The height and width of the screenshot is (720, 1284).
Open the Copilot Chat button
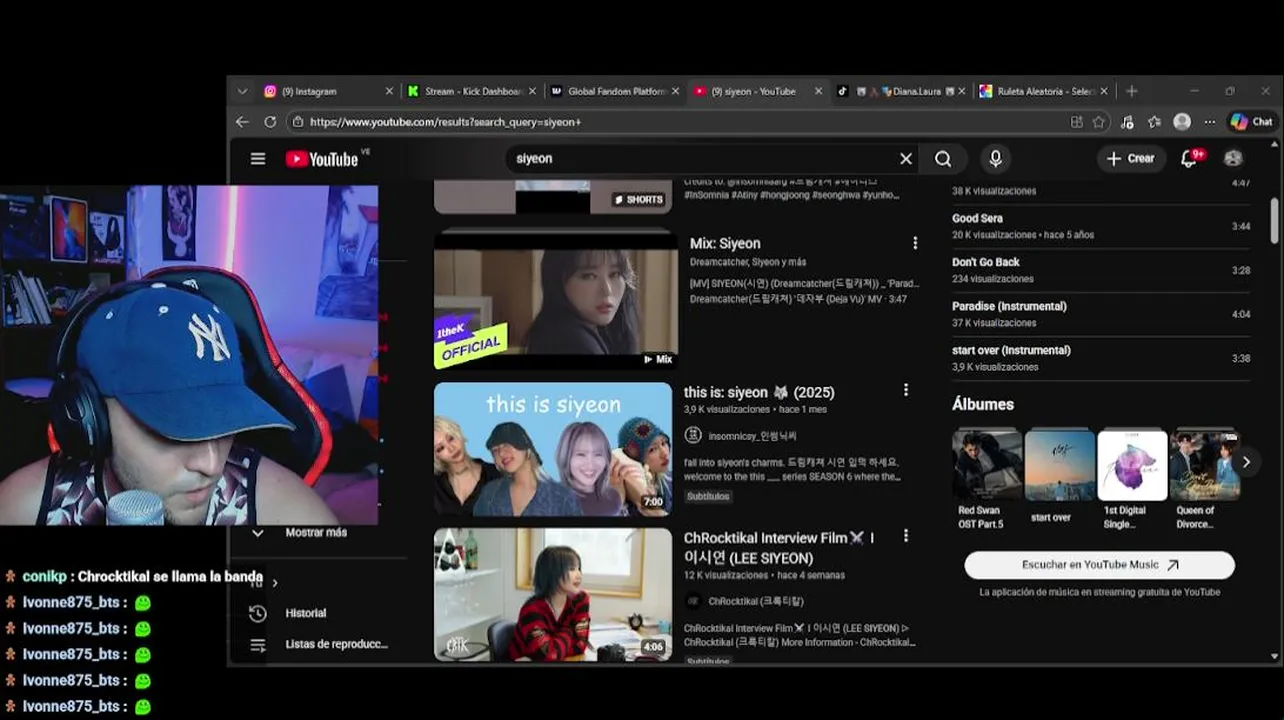tap(1251, 122)
